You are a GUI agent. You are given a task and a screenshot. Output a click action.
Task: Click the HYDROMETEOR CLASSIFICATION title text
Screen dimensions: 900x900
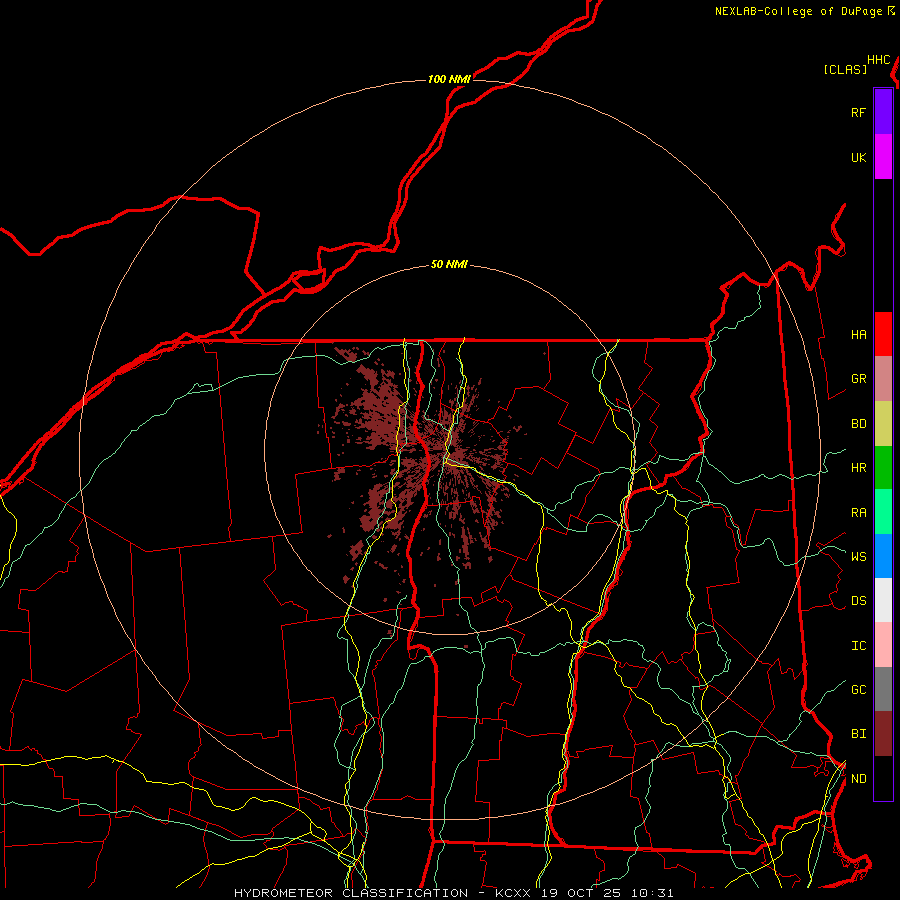tap(351, 893)
